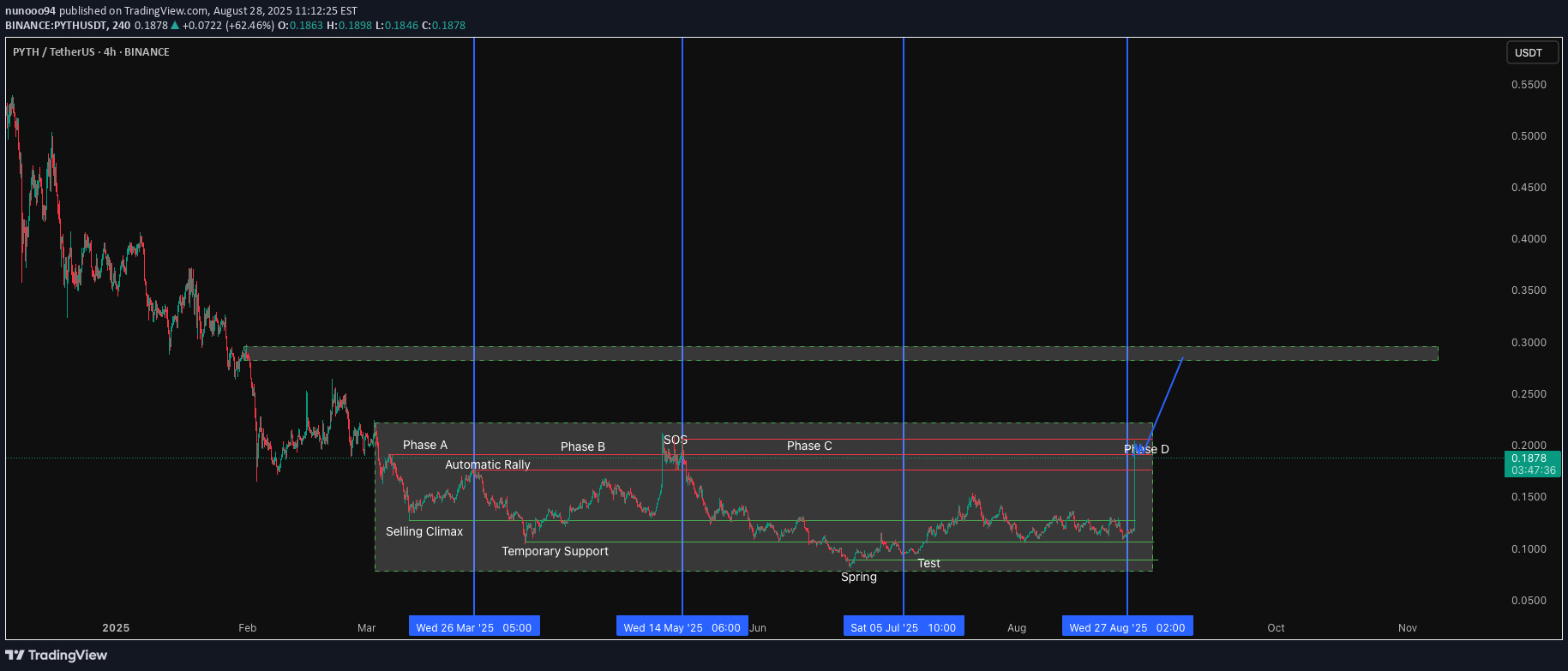Click the TradingView logo
1568x671 pixels.
57,655
